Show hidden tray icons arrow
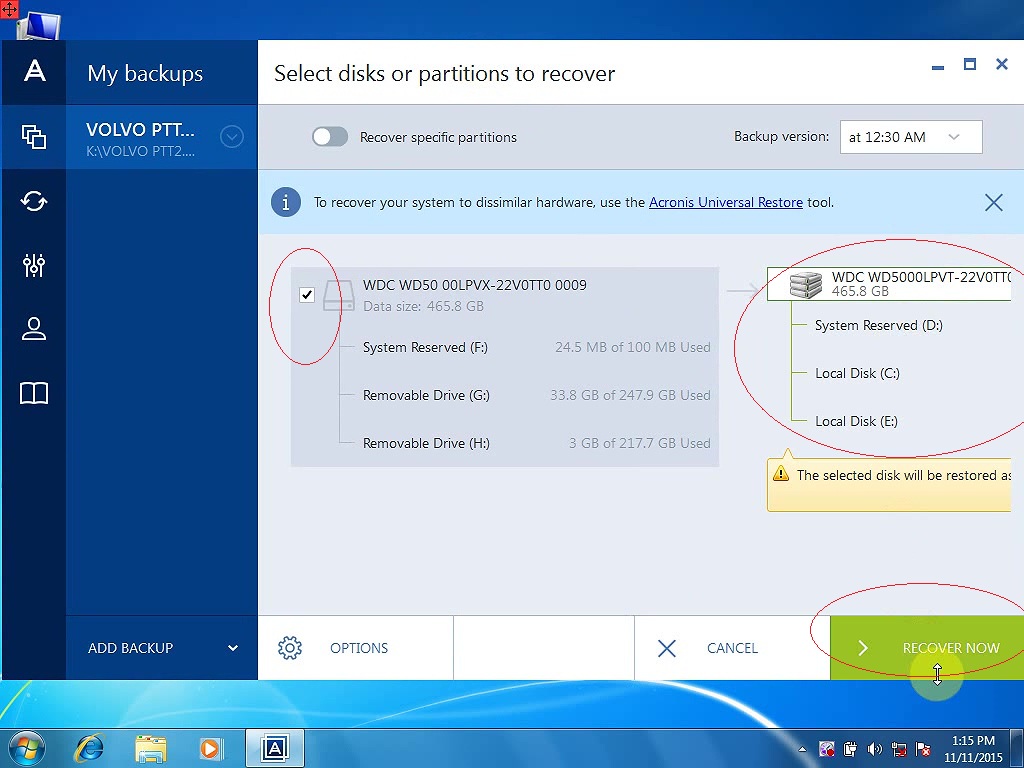Image resolution: width=1024 pixels, height=768 pixels. (802, 749)
